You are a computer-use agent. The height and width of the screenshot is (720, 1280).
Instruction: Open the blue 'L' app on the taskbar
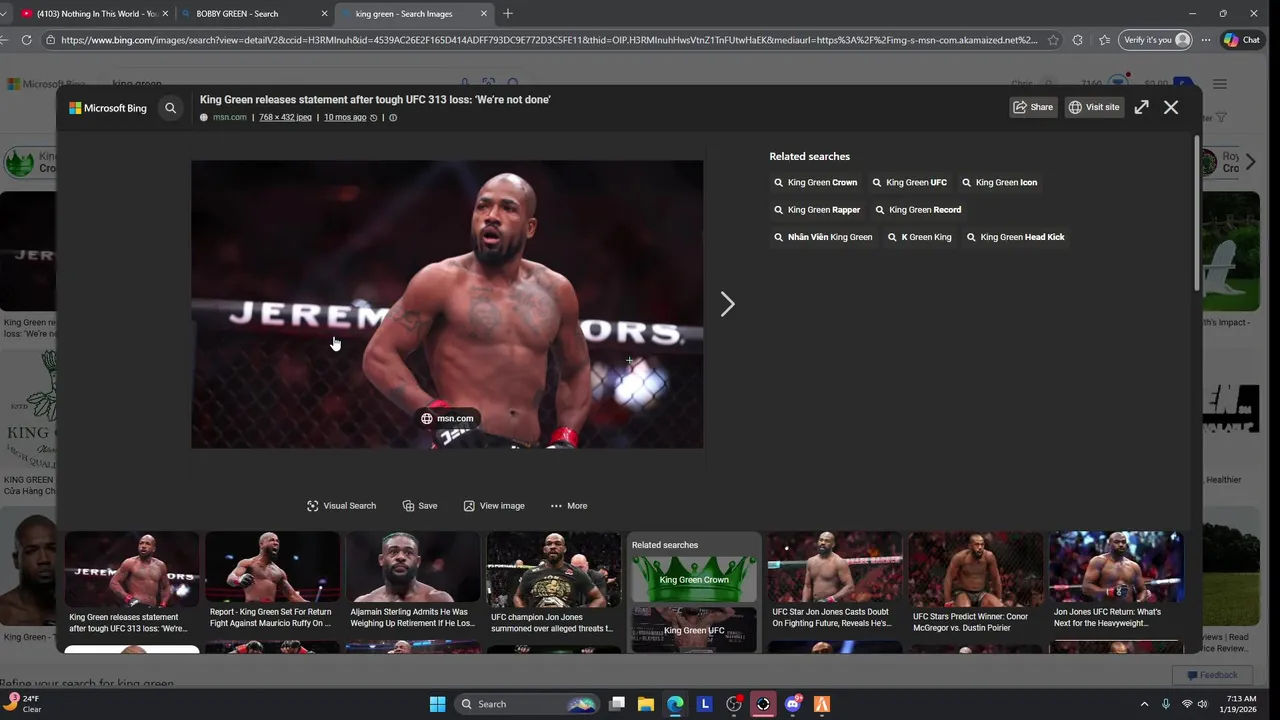[704, 704]
